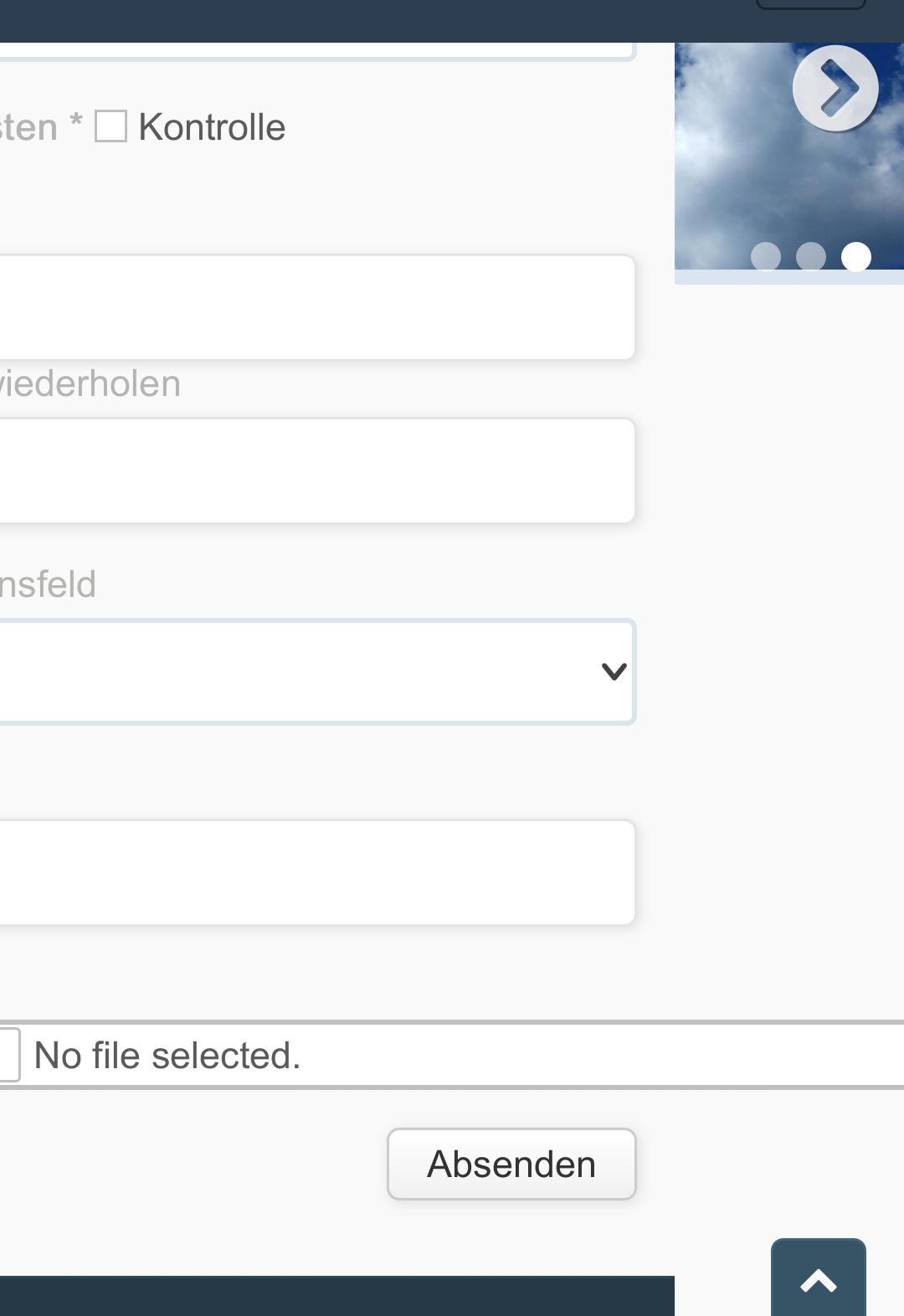Click the Kontrolle label text
This screenshot has height=1316, width=904.
[212, 127]
